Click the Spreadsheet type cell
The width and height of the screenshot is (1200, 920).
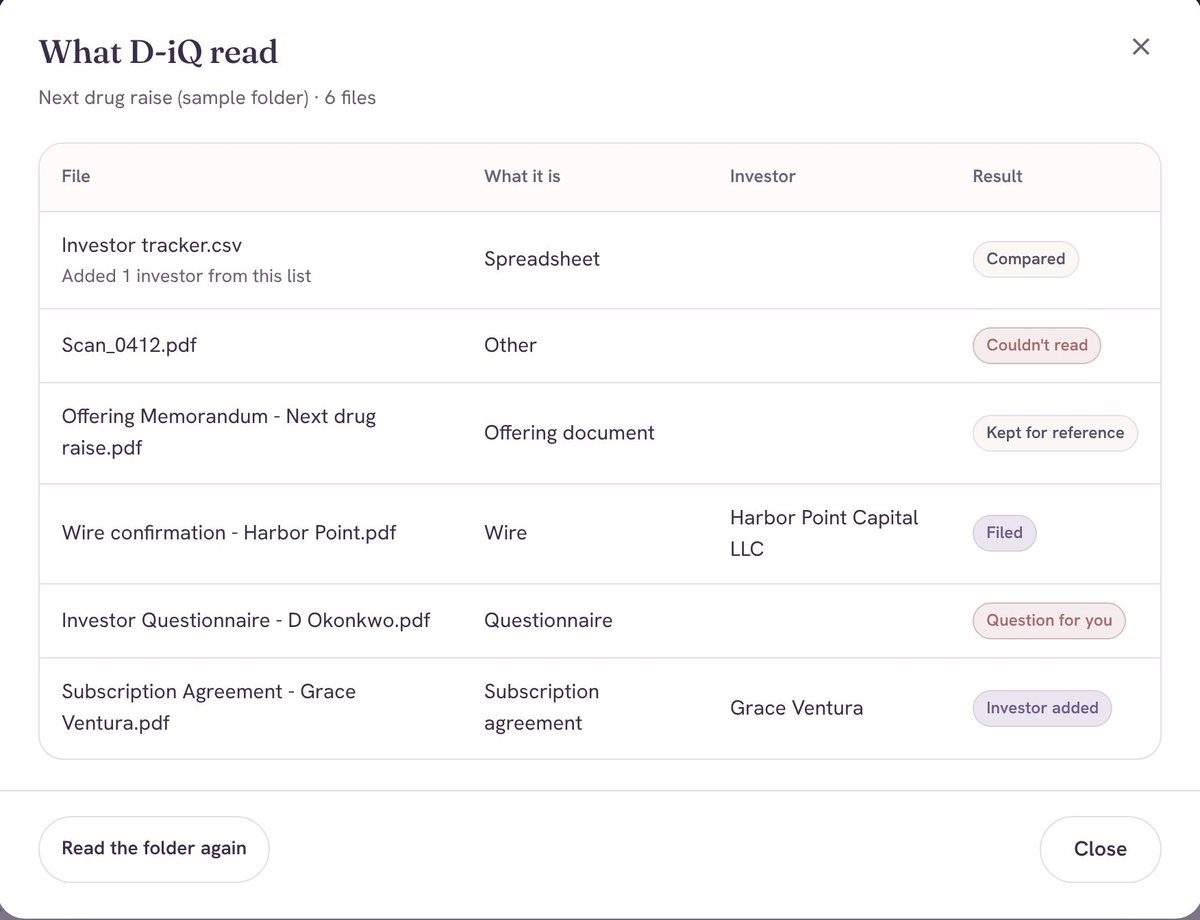pyautogui.click(x=542, y=259)
